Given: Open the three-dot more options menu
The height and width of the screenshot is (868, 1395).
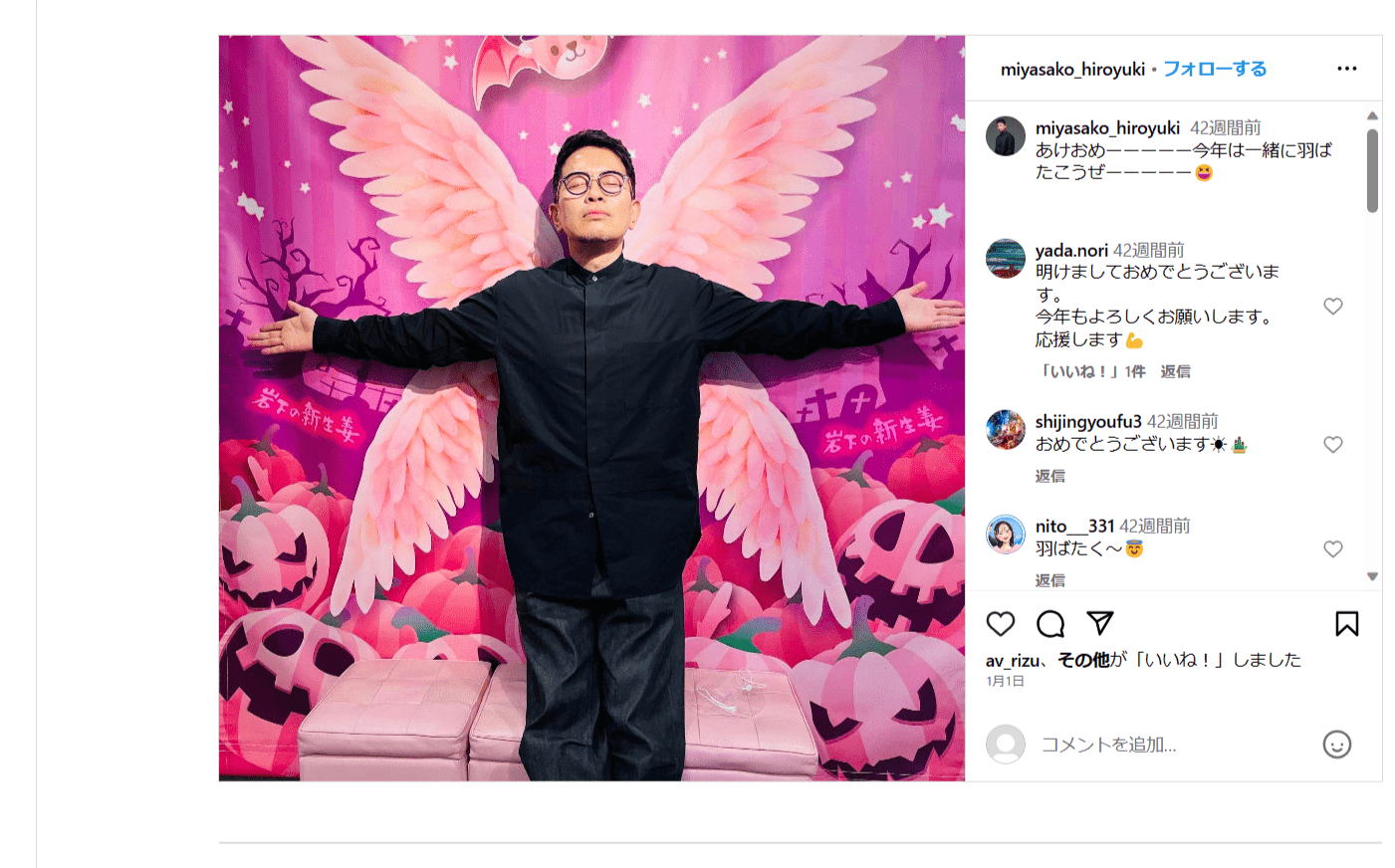Looking at the screenshot, I should click(x=1347, y=69).
